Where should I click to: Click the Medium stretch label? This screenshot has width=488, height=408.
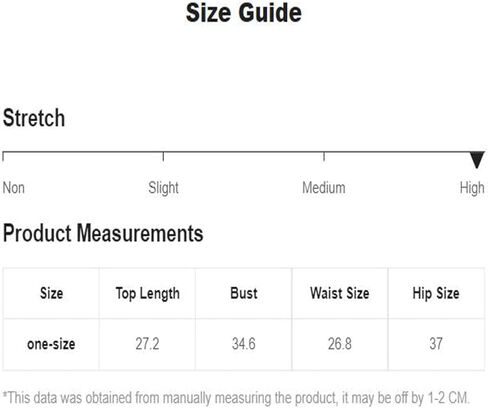point(324,188)
